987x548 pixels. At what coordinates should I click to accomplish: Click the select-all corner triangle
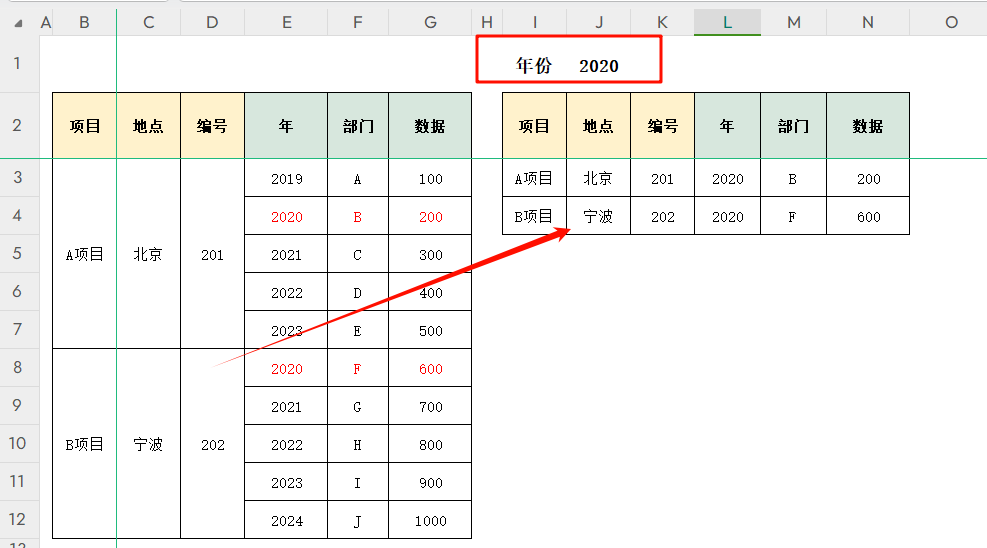(19, 23)
